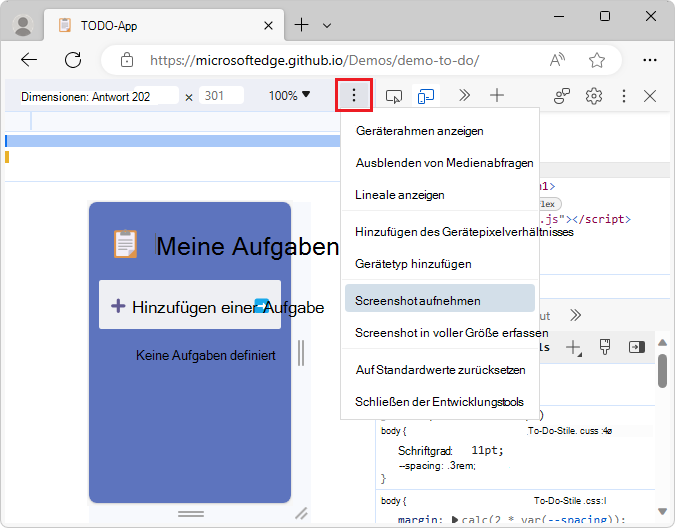Viewport: 675px width, 528px height.
Task: Click the Meine Aufgaben heading
Action: [x=248, y=247]
